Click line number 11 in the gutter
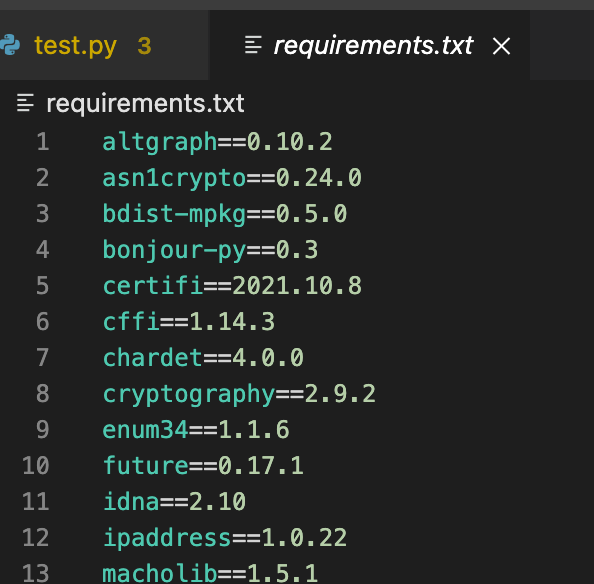The height and width of the screenshot is (584, 594). pyautogui.click(x=36, y=501)
